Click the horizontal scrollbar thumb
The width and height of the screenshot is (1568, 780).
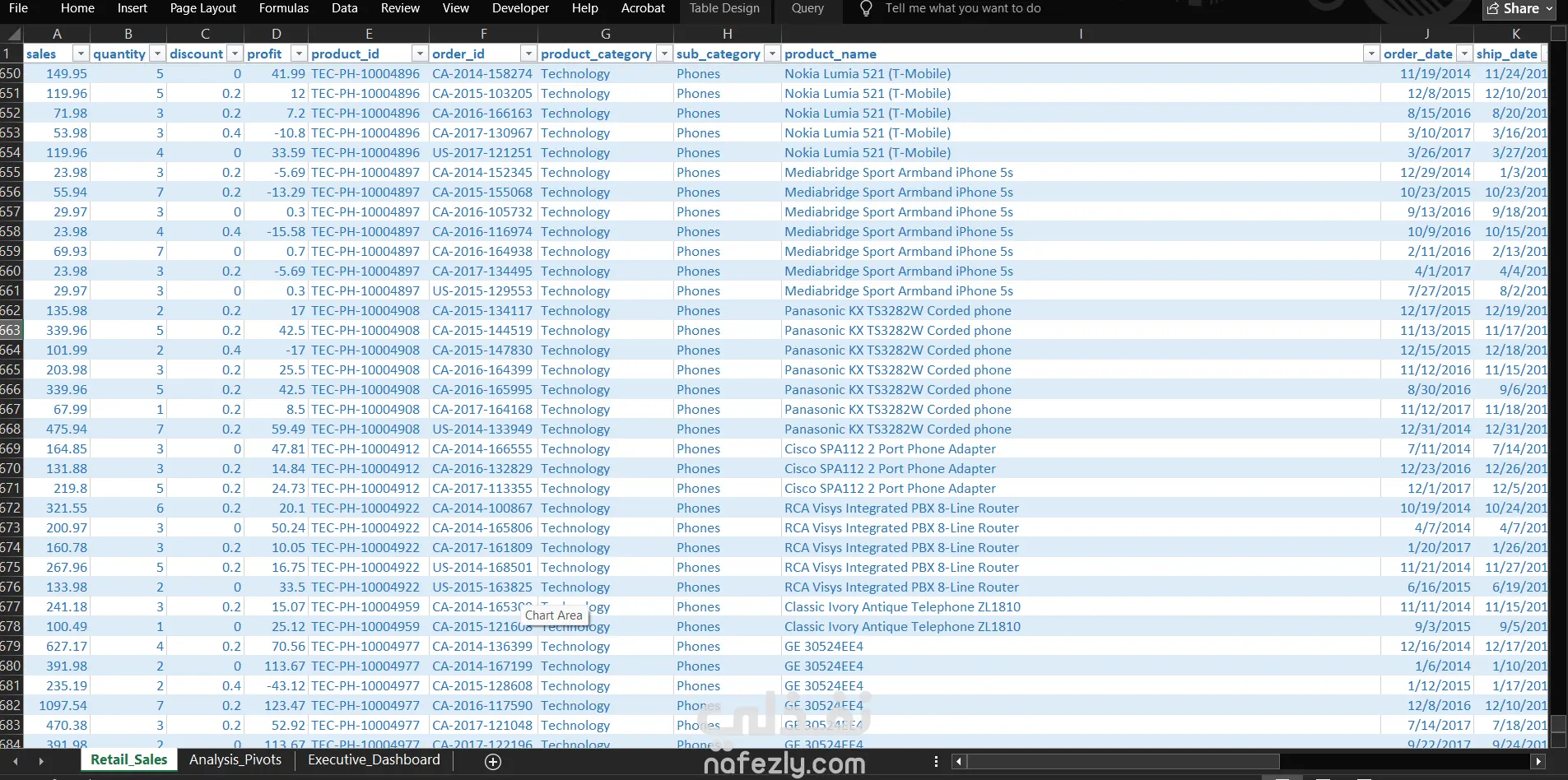1123,762
